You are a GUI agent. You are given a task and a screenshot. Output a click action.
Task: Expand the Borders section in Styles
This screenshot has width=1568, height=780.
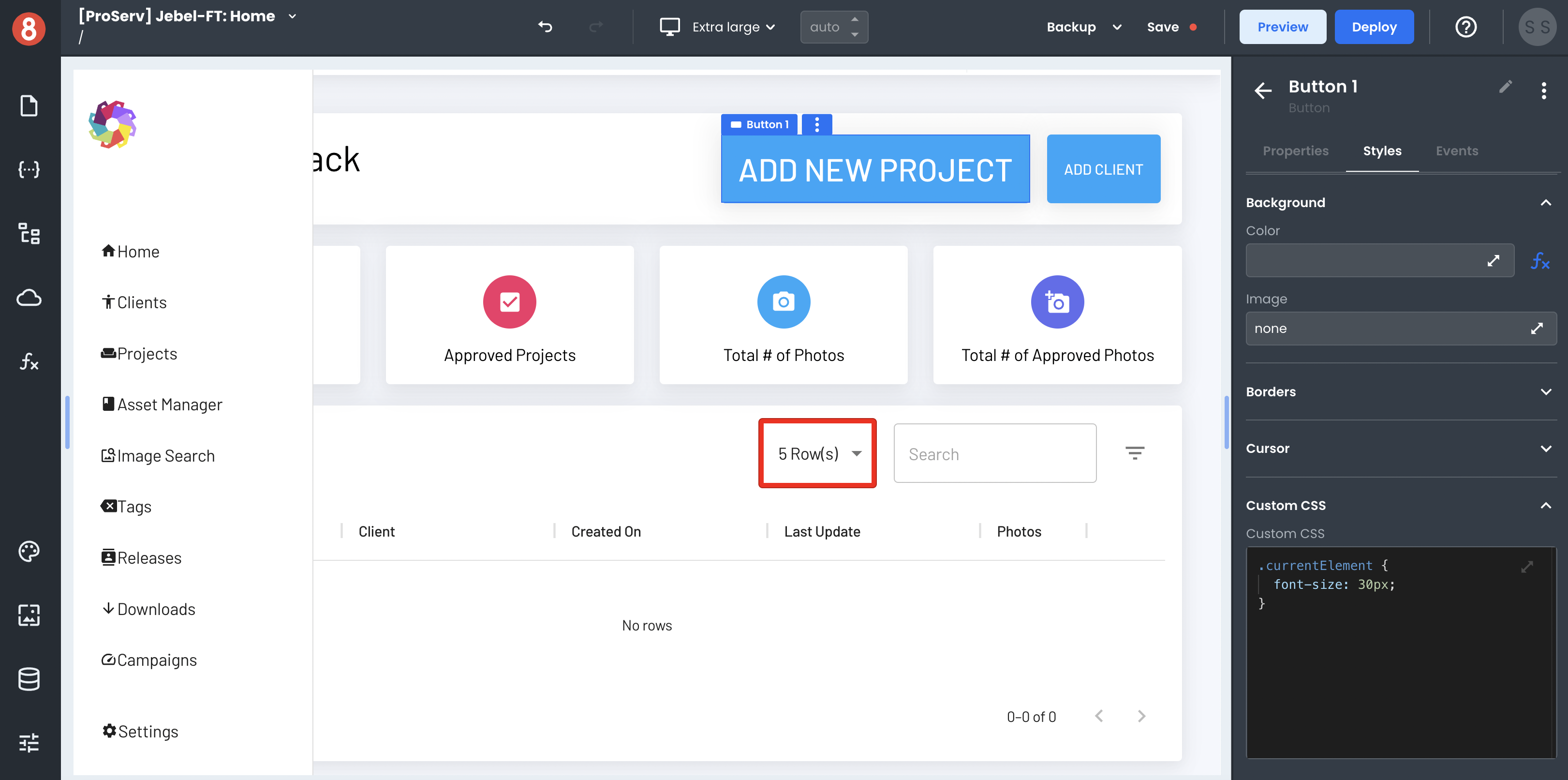pos(1399,391)
